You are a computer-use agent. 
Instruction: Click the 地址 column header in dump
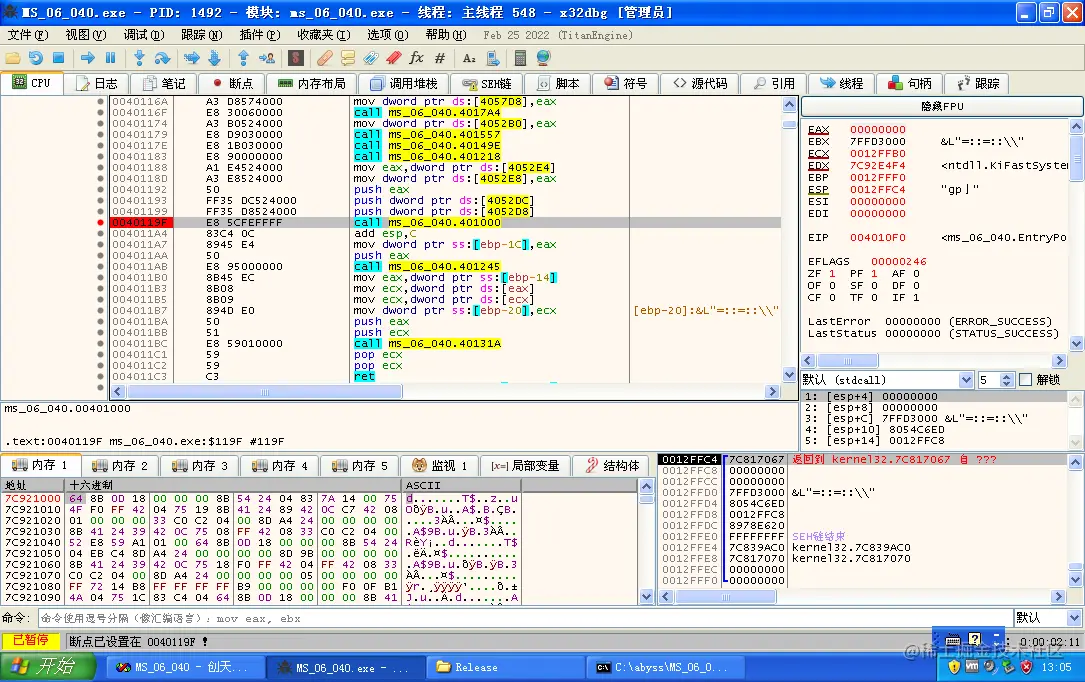tap(33, 486)
